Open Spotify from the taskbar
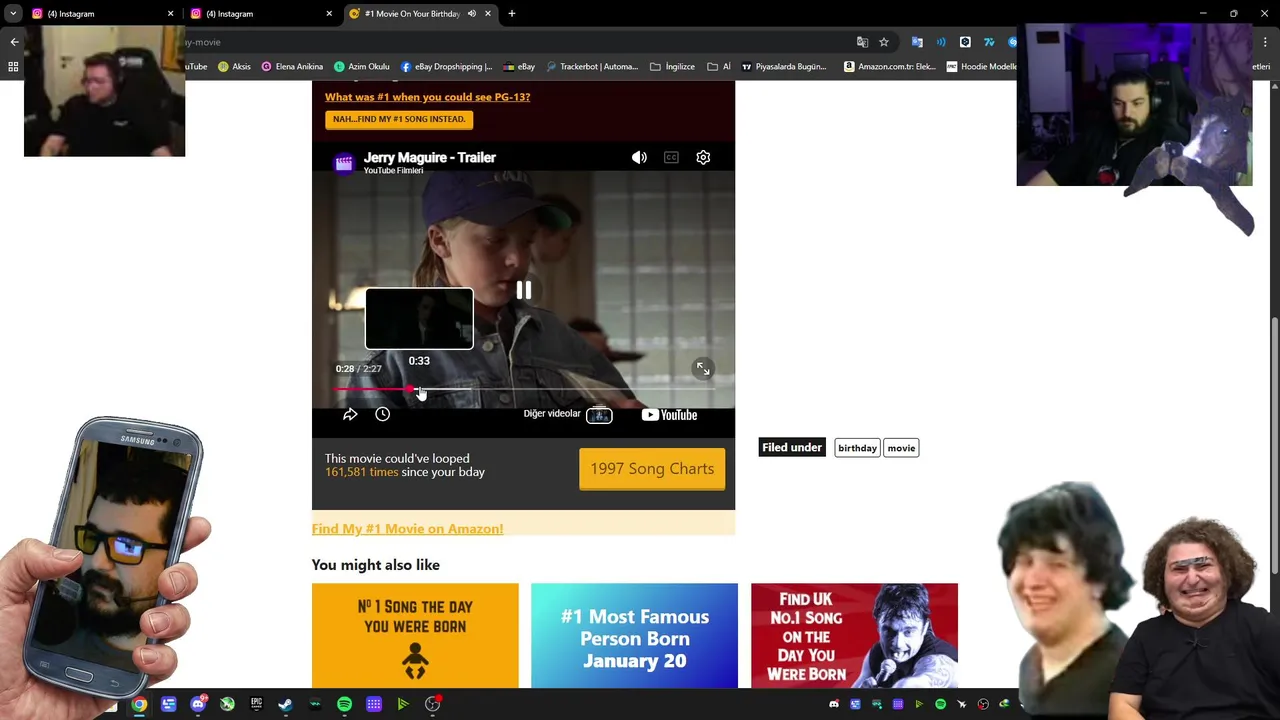This screenshot has height=720, width=1280. (344, 704)
